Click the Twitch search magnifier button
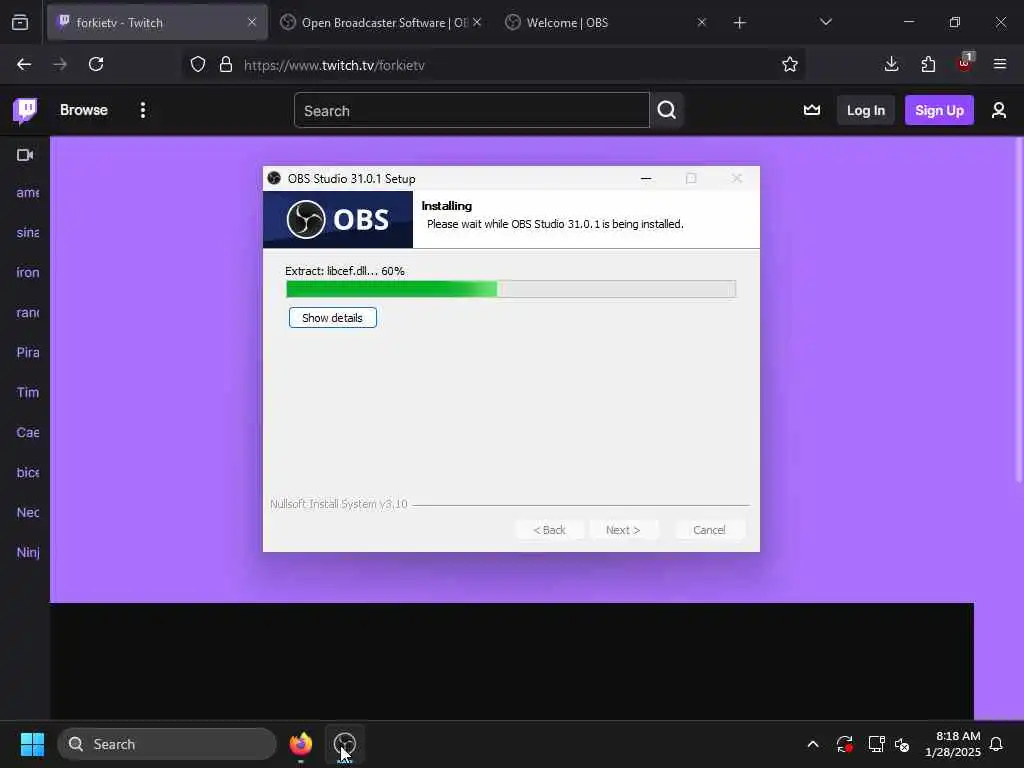 (667, 110)
